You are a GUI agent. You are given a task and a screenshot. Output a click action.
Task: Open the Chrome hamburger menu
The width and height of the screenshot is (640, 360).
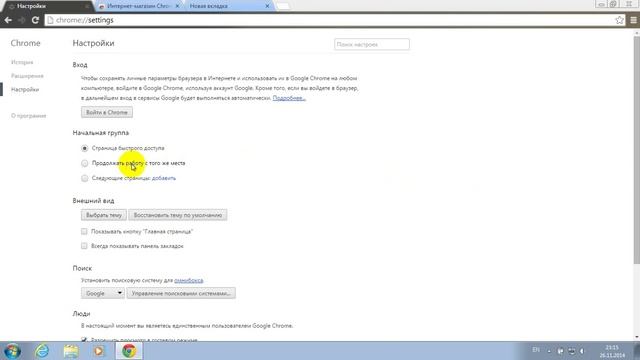633,20
